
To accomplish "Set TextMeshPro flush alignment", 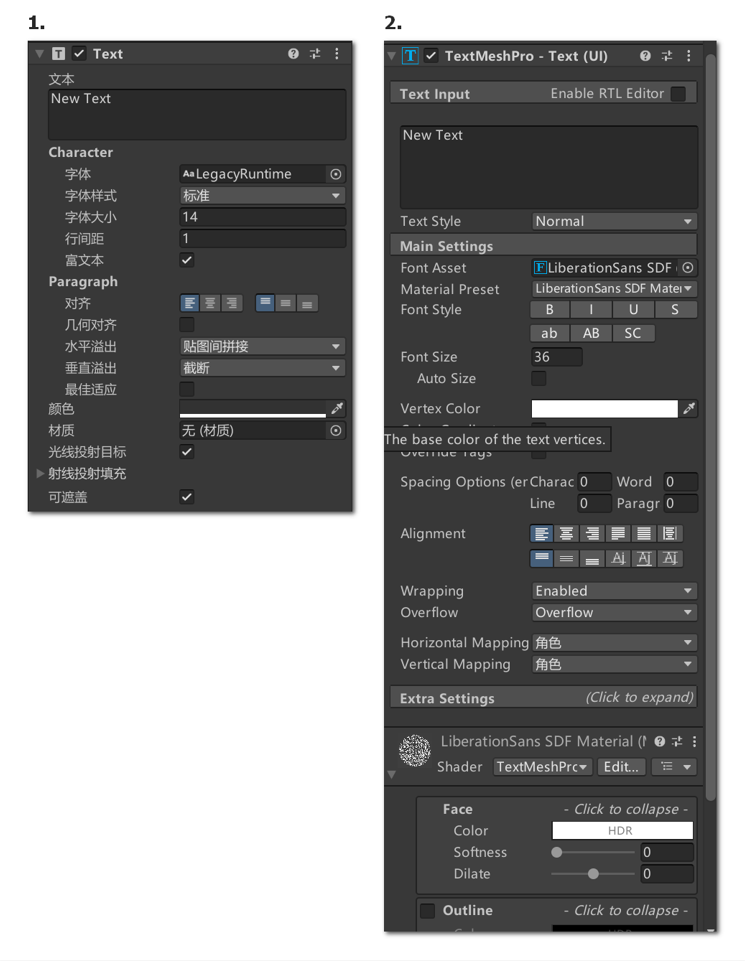I will pos(644,534).
